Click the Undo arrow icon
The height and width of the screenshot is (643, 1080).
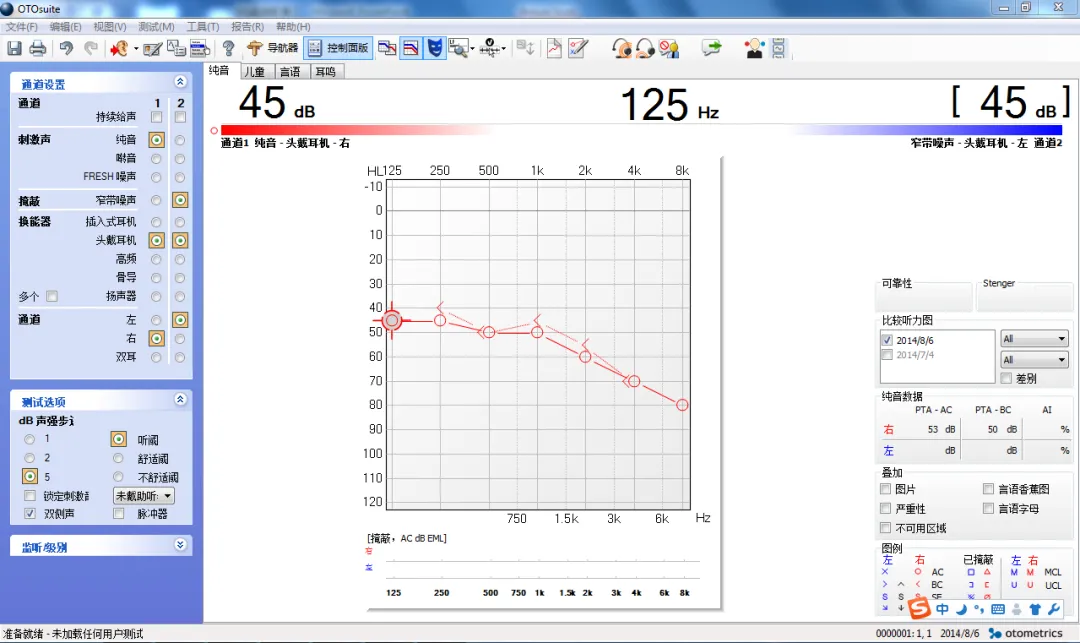67,48
